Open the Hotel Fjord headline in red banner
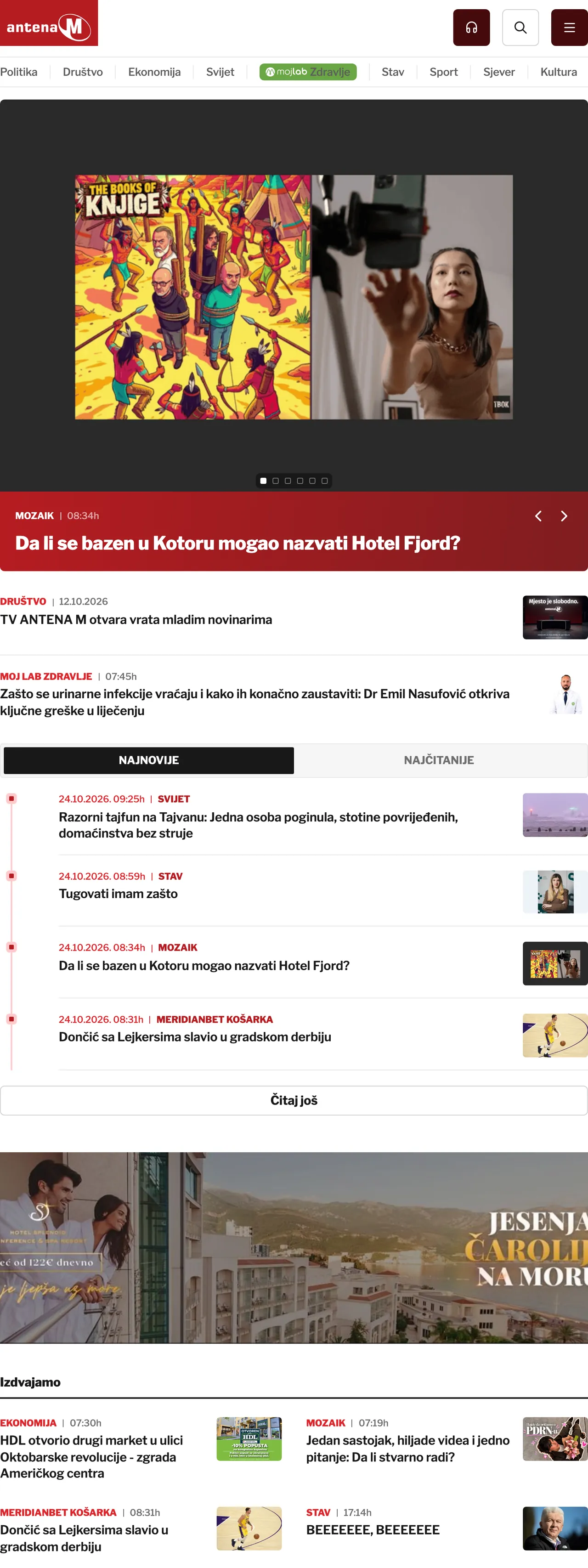 [237, 543]
